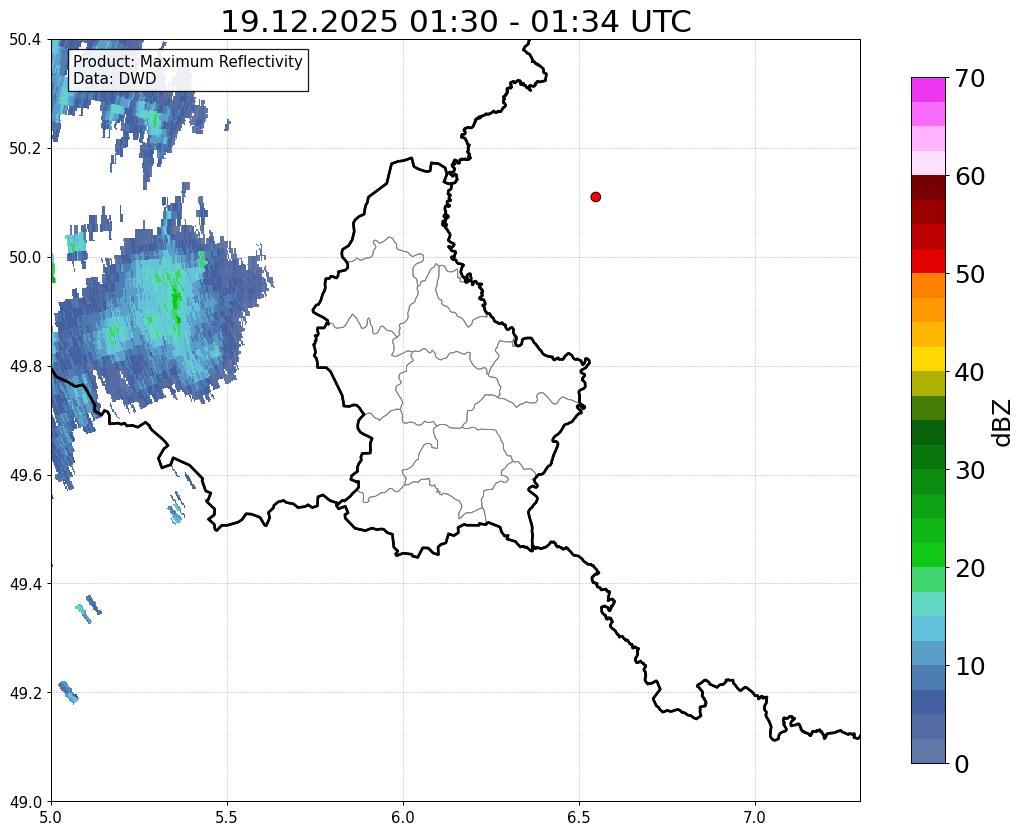Click the latitude label '49.0'
This screenshot has height=834, width=1023.
pos(25,802)
